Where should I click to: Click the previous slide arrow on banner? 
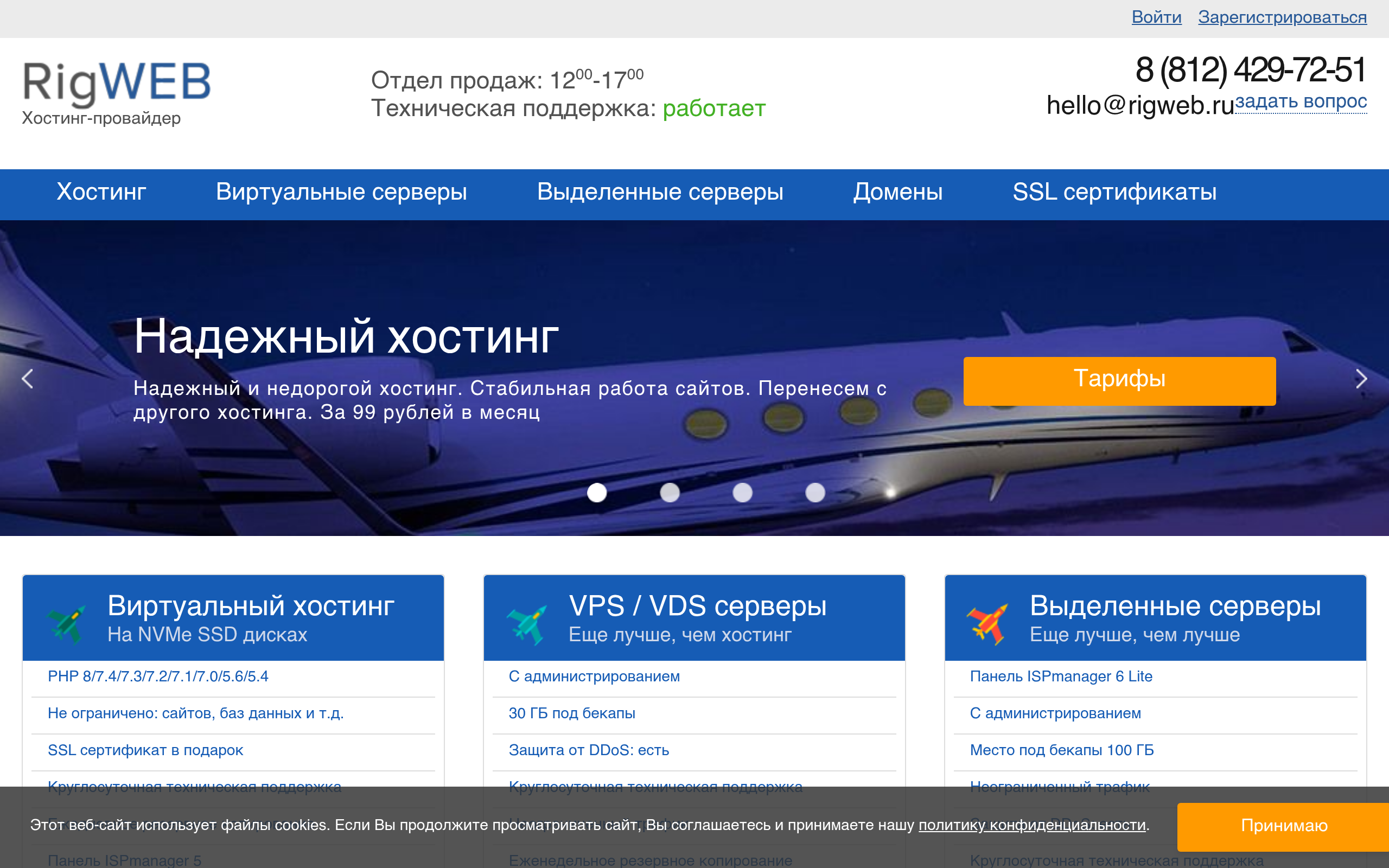[27, 378]
